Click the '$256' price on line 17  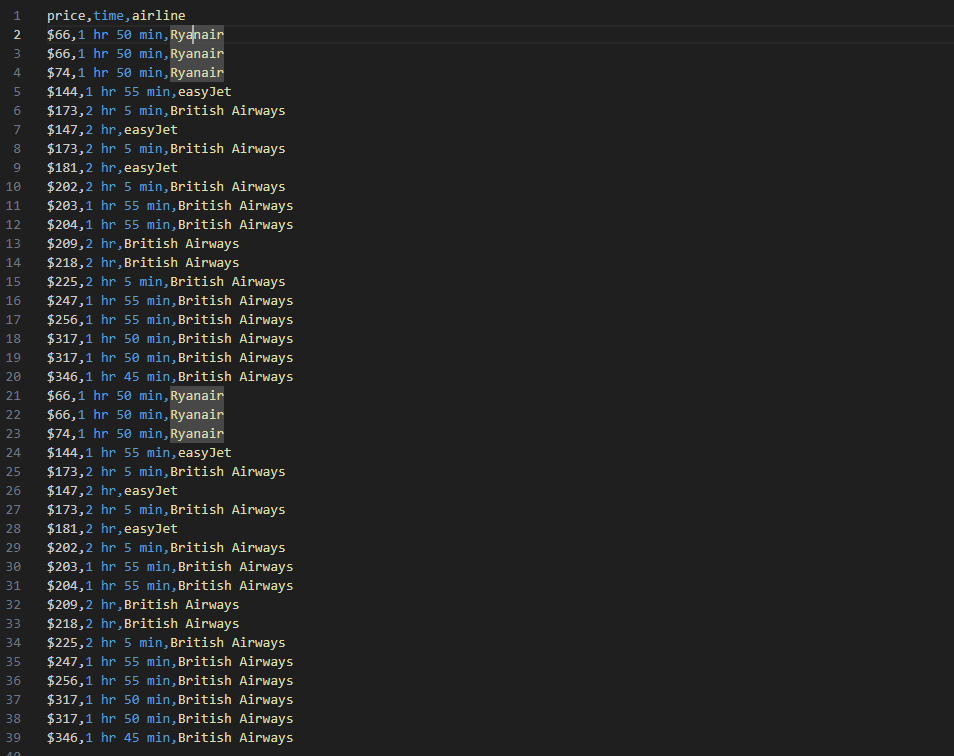(62, 320)
